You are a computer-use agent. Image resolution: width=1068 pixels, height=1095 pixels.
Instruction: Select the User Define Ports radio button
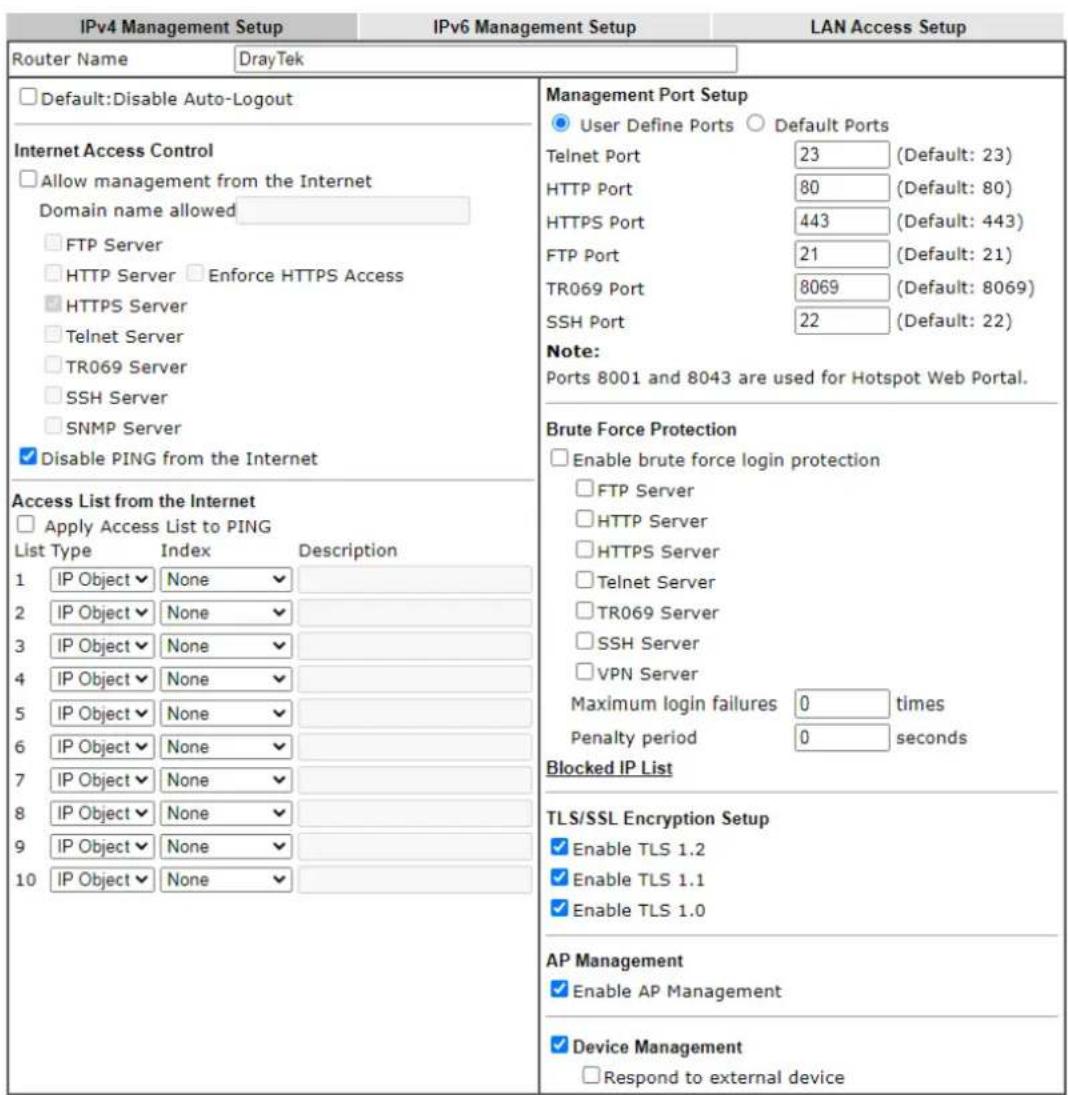560,124
